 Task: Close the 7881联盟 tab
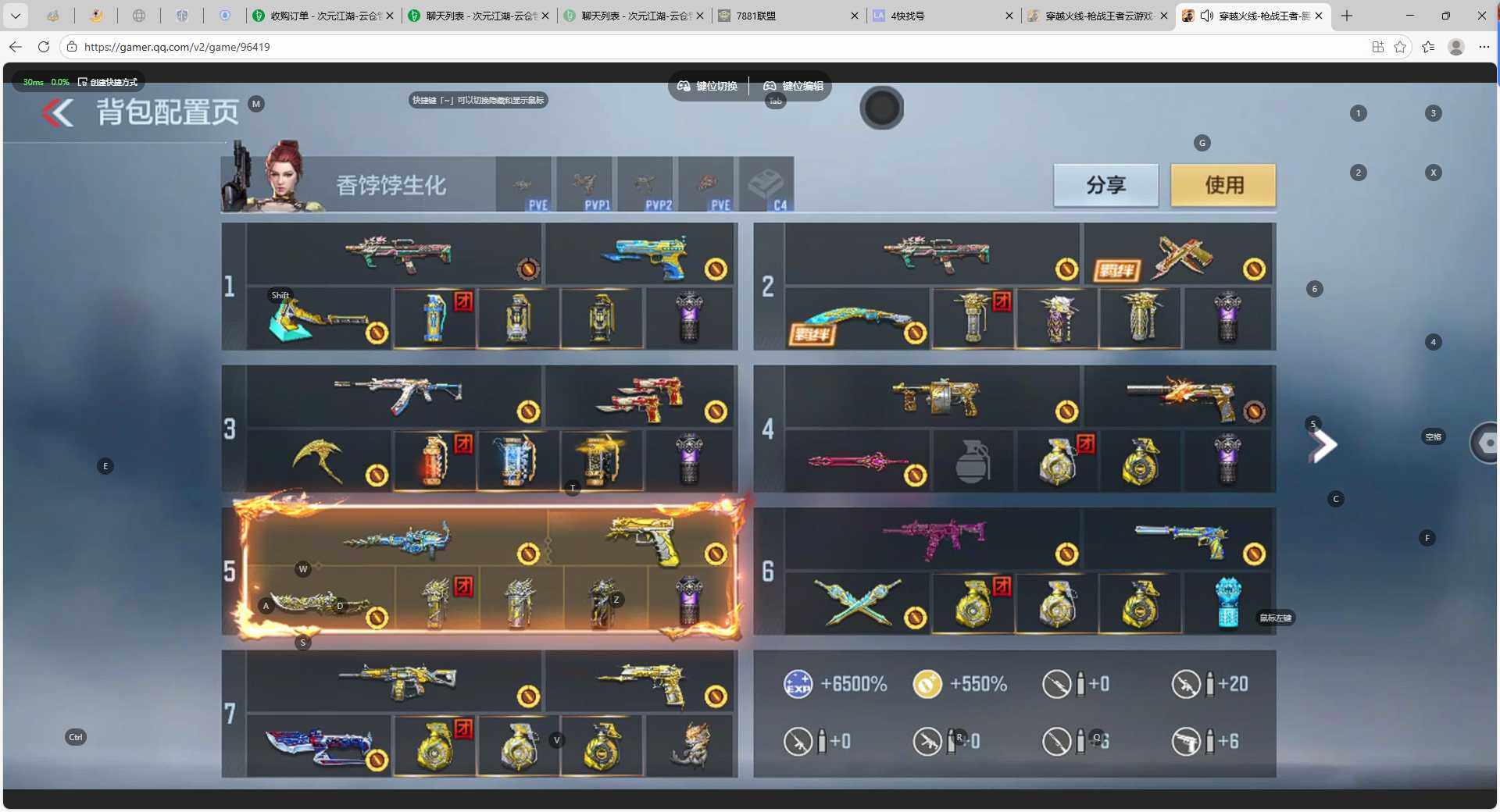pyautogui.click(x=854, y=16)
